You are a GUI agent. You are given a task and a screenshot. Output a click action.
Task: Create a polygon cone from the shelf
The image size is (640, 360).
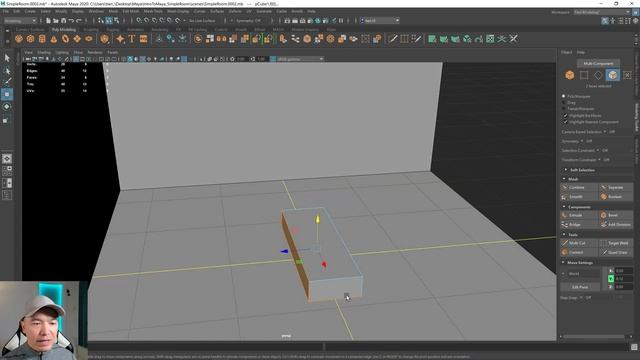coord(54,39)
